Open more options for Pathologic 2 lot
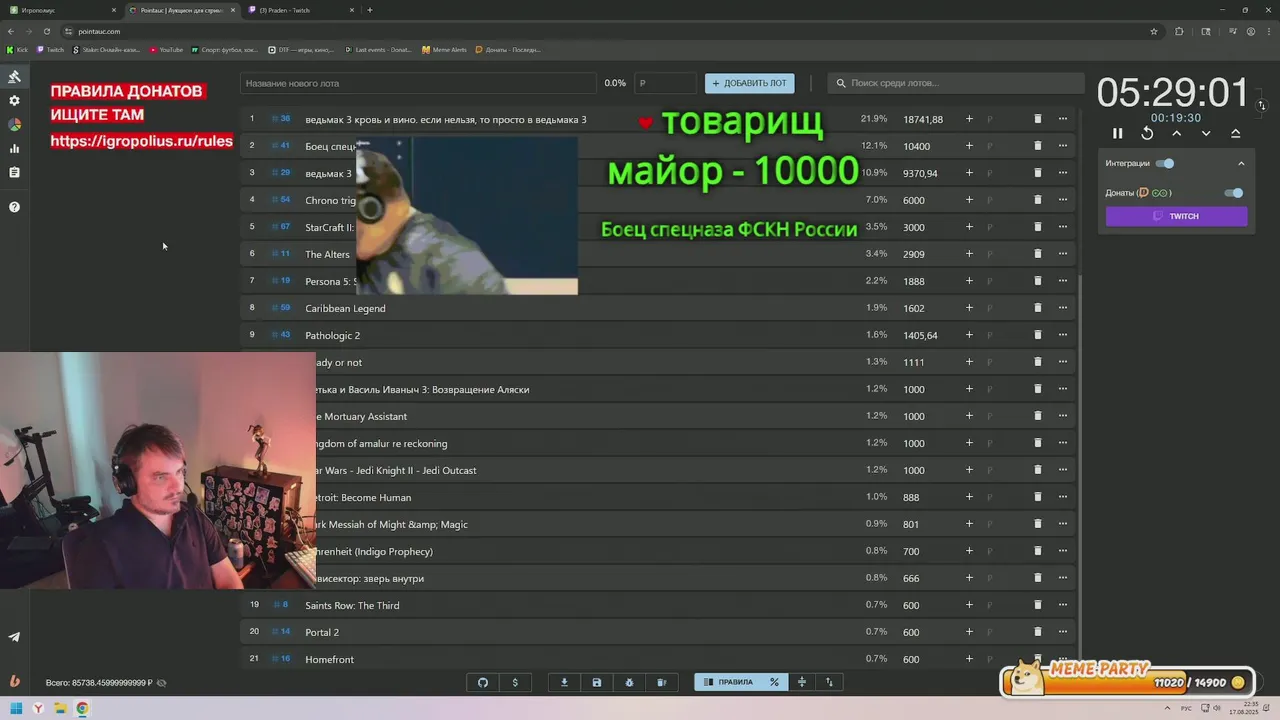Screen dimensions: 1280x720 pos(1063,335)
